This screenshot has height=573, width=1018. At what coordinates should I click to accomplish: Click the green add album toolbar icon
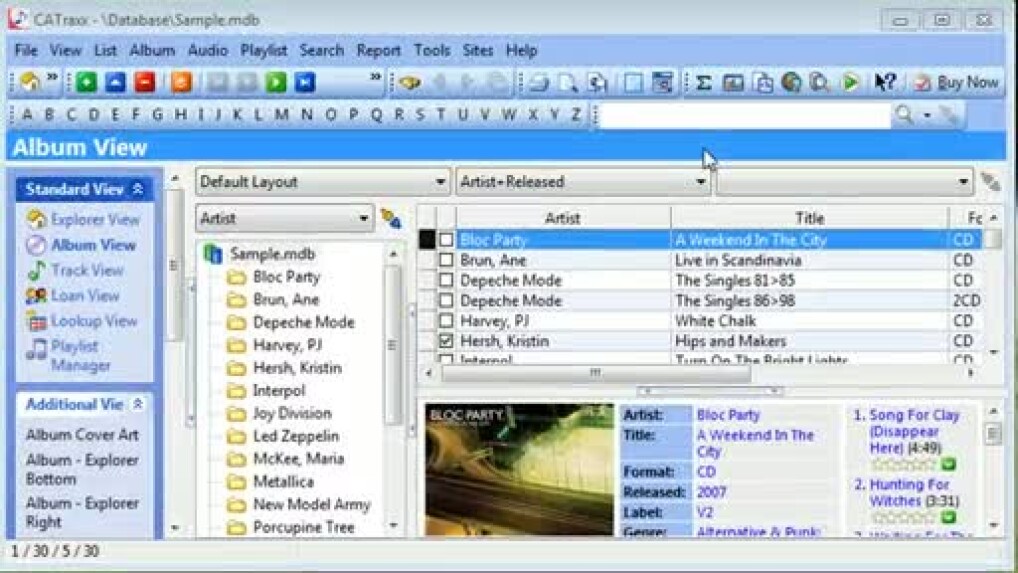tap(87, 82)
